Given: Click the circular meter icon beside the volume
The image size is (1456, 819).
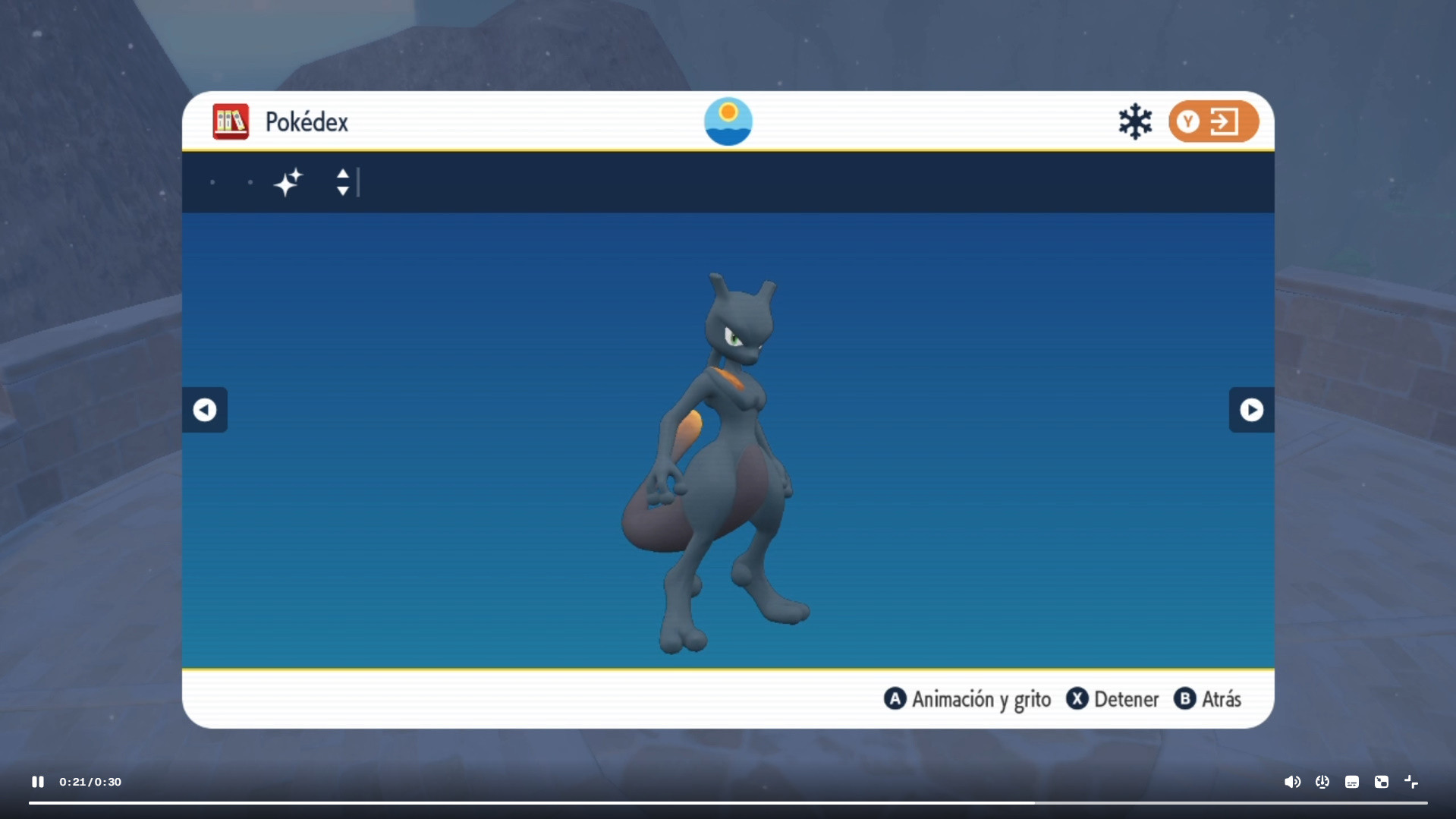Looking at the screenshot, I should pos(1322,782).
